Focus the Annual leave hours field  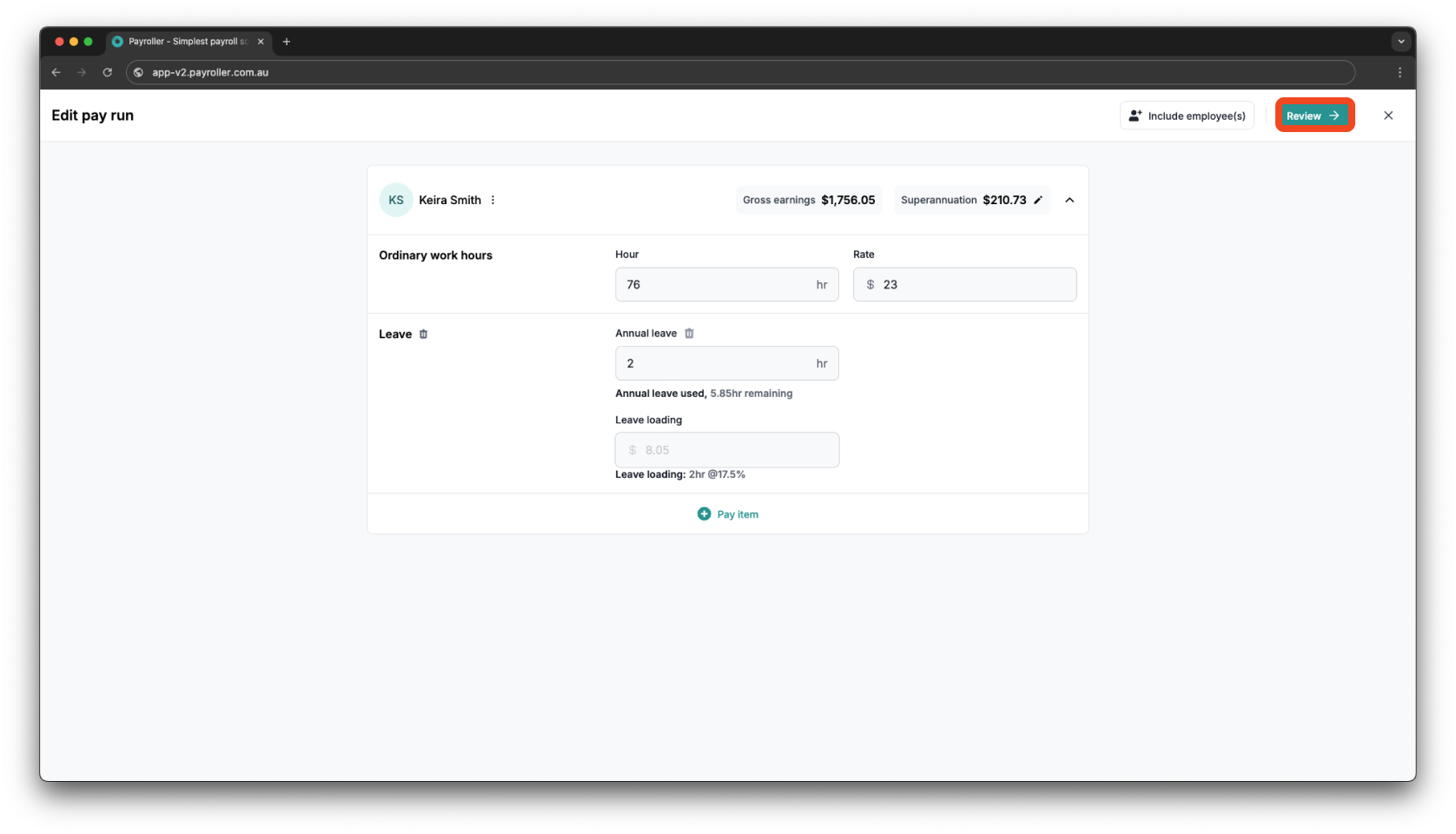(x=727, y=363)
